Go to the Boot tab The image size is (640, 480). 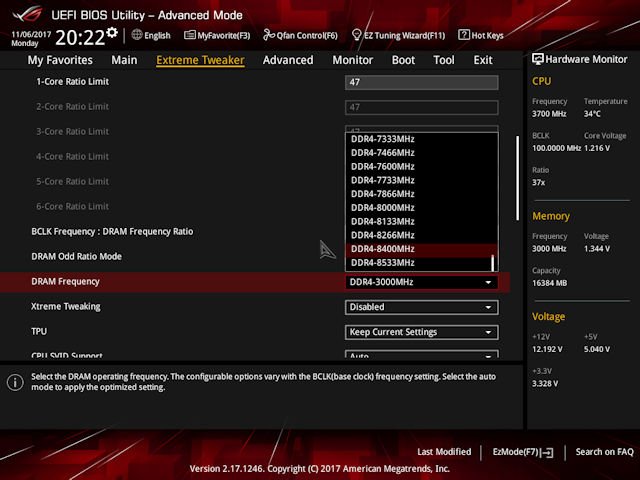tap(403, 60)
